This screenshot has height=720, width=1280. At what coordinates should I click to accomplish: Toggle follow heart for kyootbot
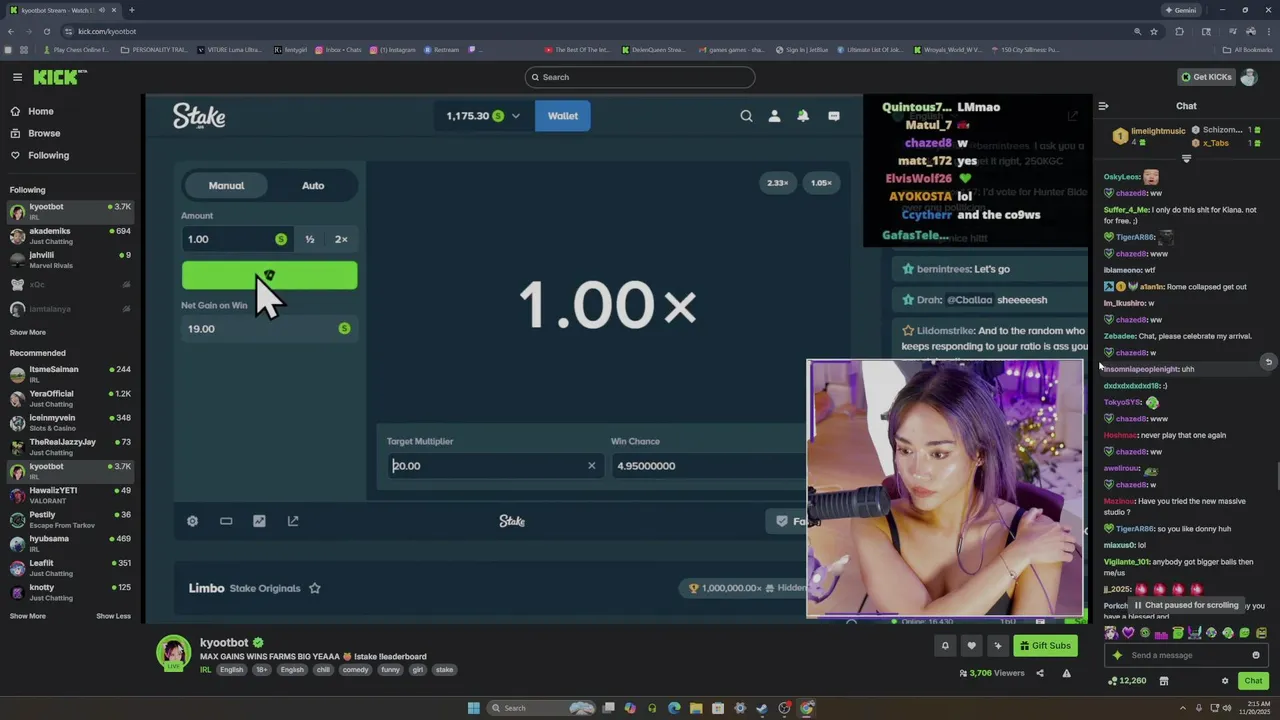click(x=971, y=646)
